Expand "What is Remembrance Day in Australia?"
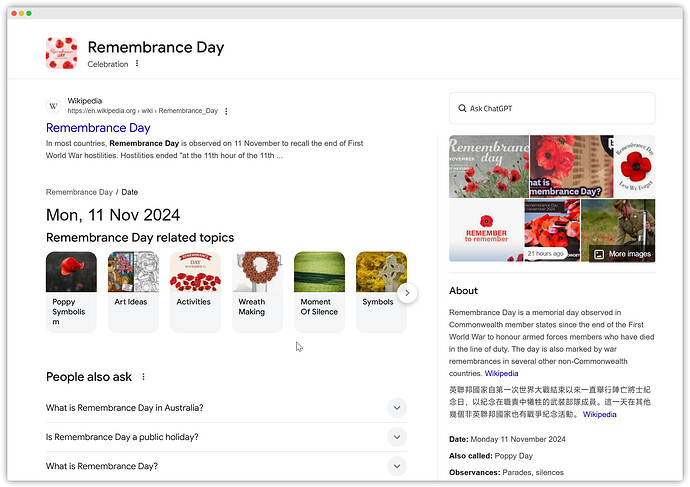The image size is (690, 487). pos(226,408)
